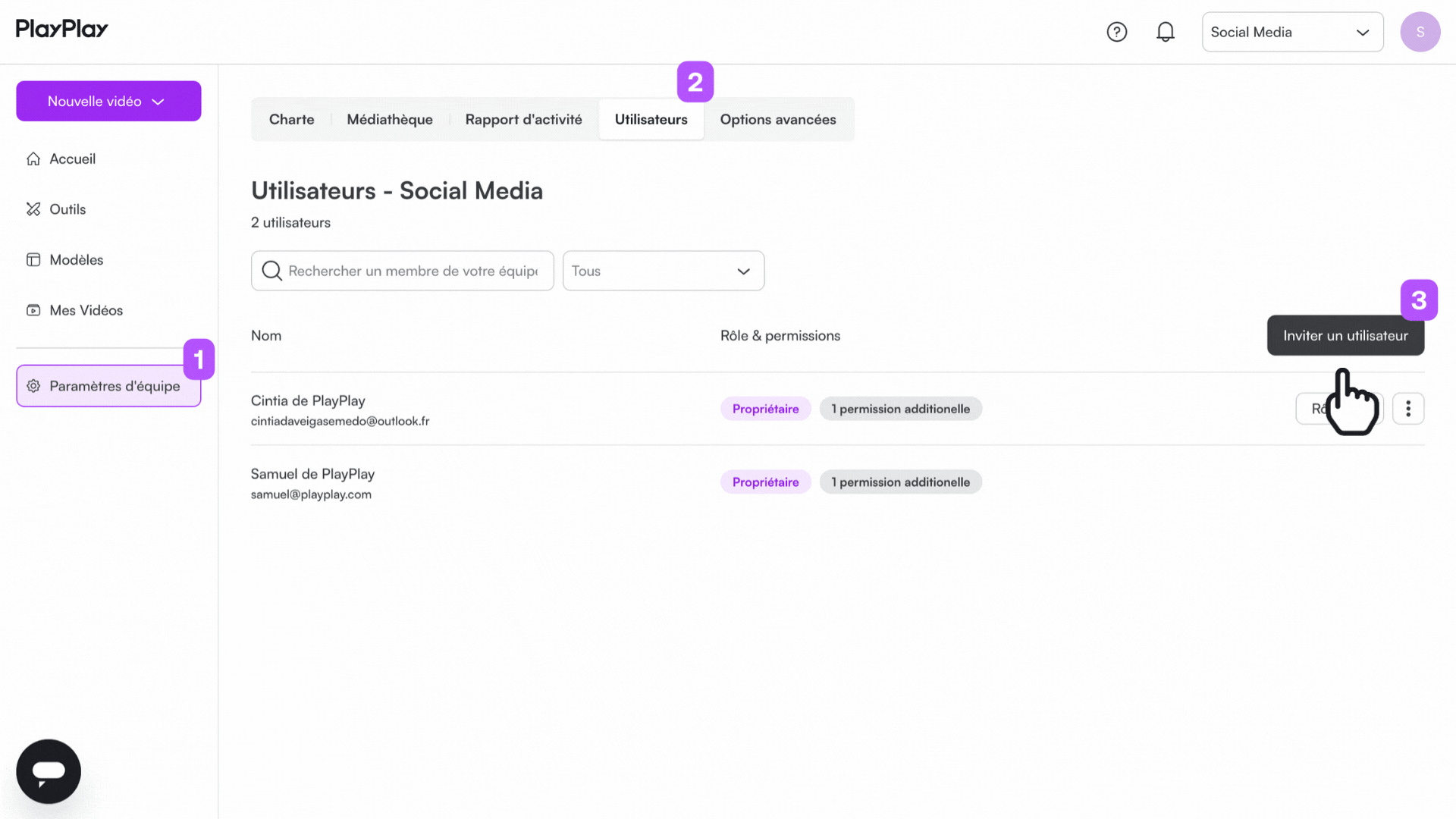Expand the Social Media team dropdown
Screen dimensions: 1456x819
tap(1292, 32)
